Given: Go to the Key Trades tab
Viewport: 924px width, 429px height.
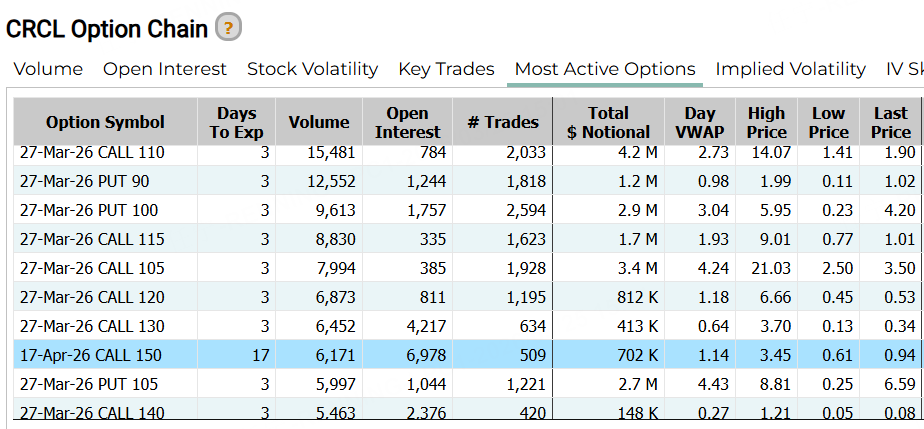Looking at the screenshot, I should [446, 69].
